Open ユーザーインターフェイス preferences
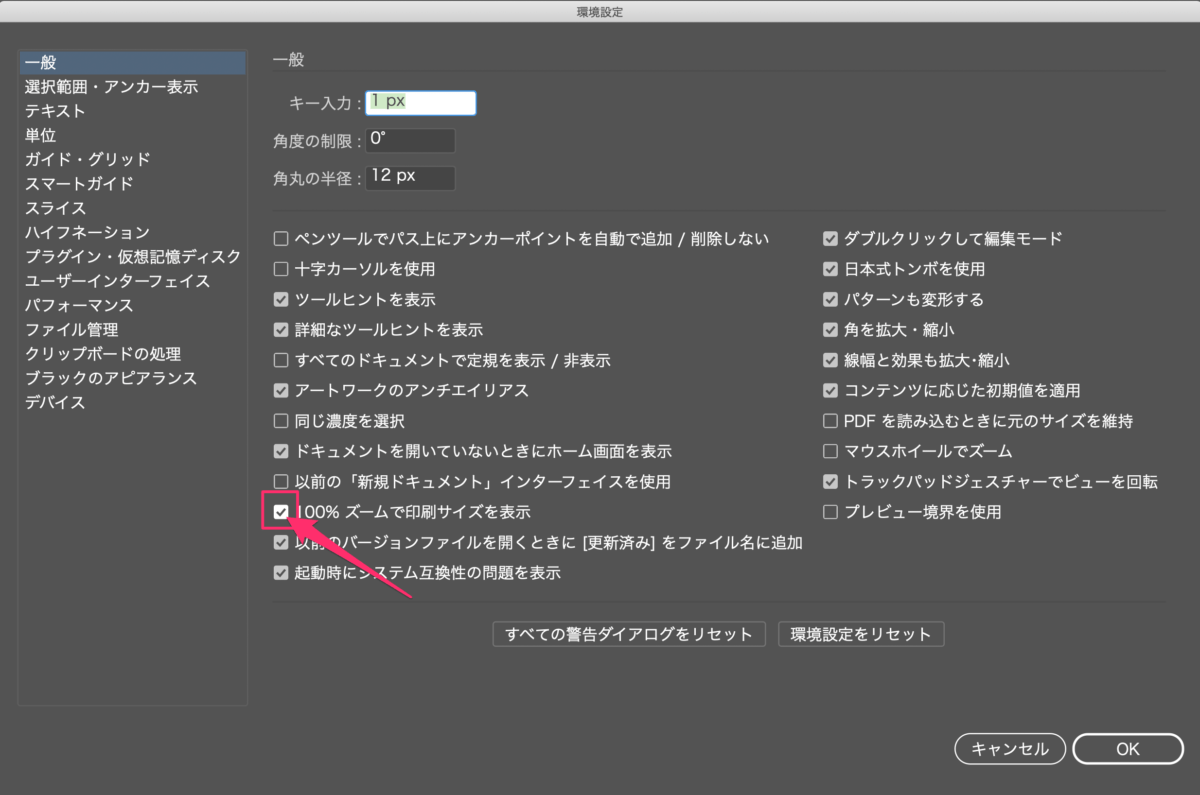The height and width of the screenshot is (795, 1200). click(132, 281)
